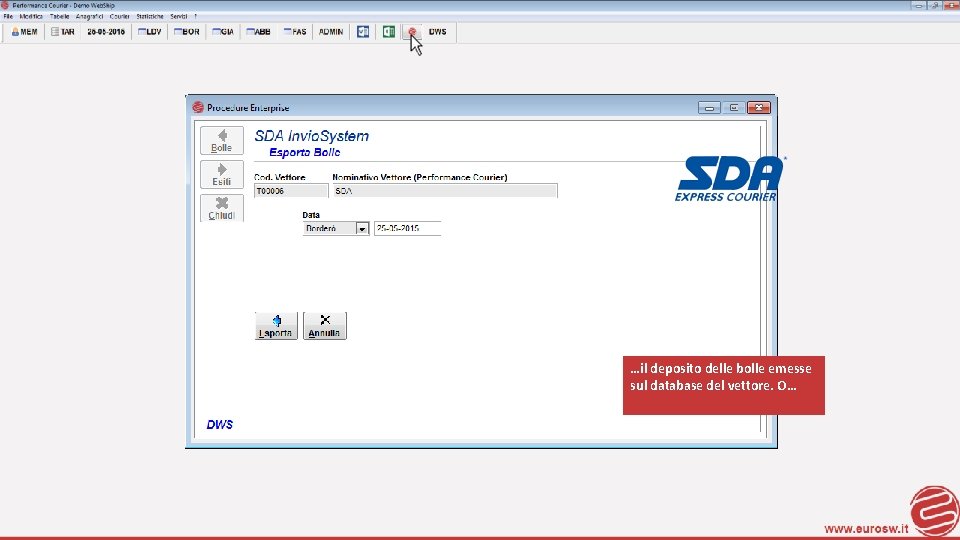This screenshot has height=540, width=960.
Task: Click the red Enterprise procedures icon
Action: pos(413,32)
